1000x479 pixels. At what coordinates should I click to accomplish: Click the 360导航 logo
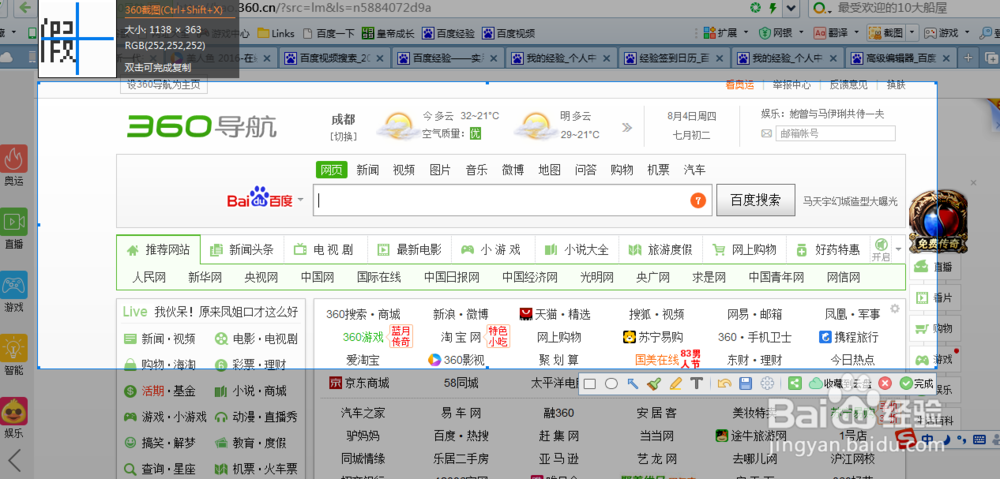202,126
